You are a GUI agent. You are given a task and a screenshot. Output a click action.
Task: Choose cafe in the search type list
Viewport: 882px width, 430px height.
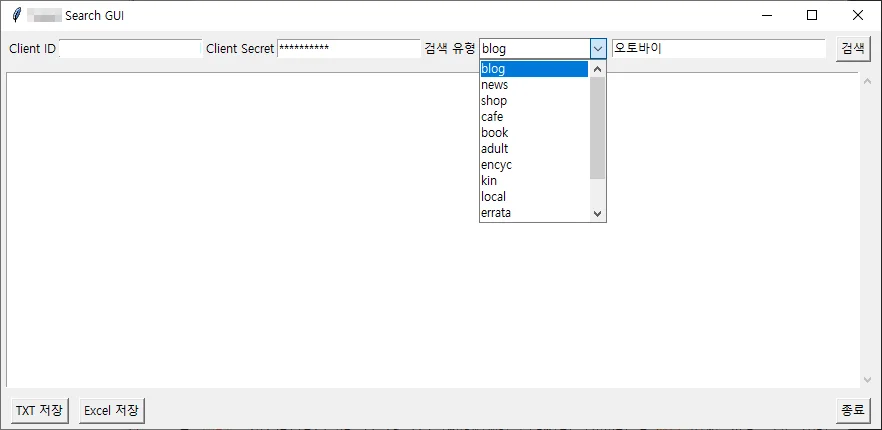coord(534,117)
